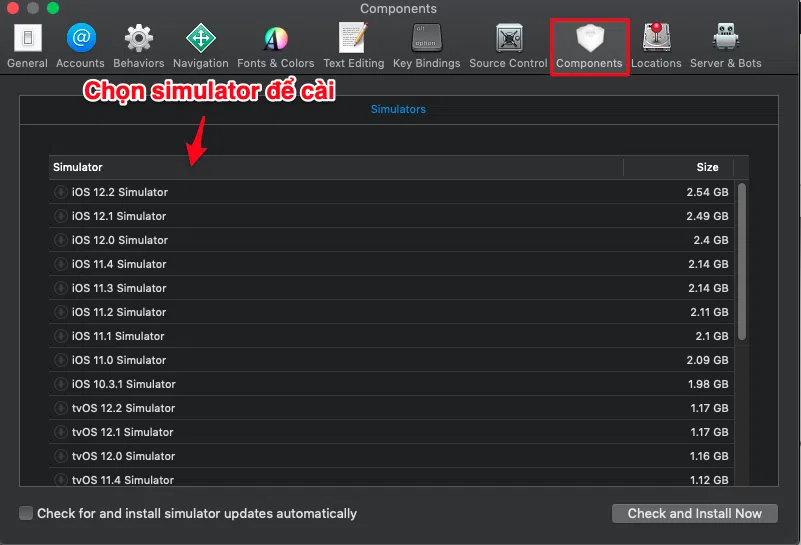This screenshot has width=801, height=545.
Task: Click the 1.12 GB size value
Action: (x=709, y=480)
